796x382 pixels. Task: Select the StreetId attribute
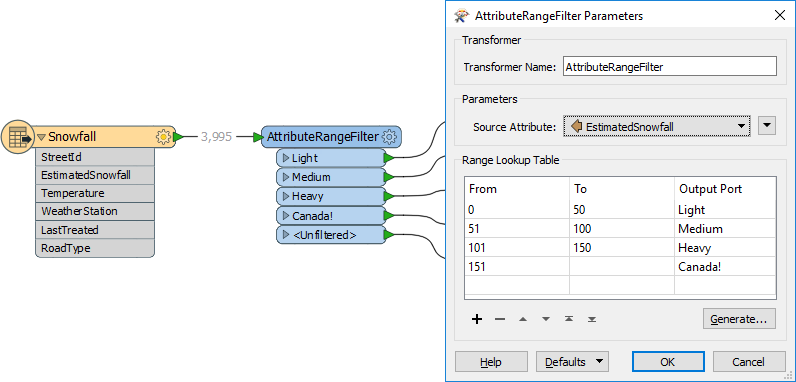pyautogui.click(x=95, y=157)
